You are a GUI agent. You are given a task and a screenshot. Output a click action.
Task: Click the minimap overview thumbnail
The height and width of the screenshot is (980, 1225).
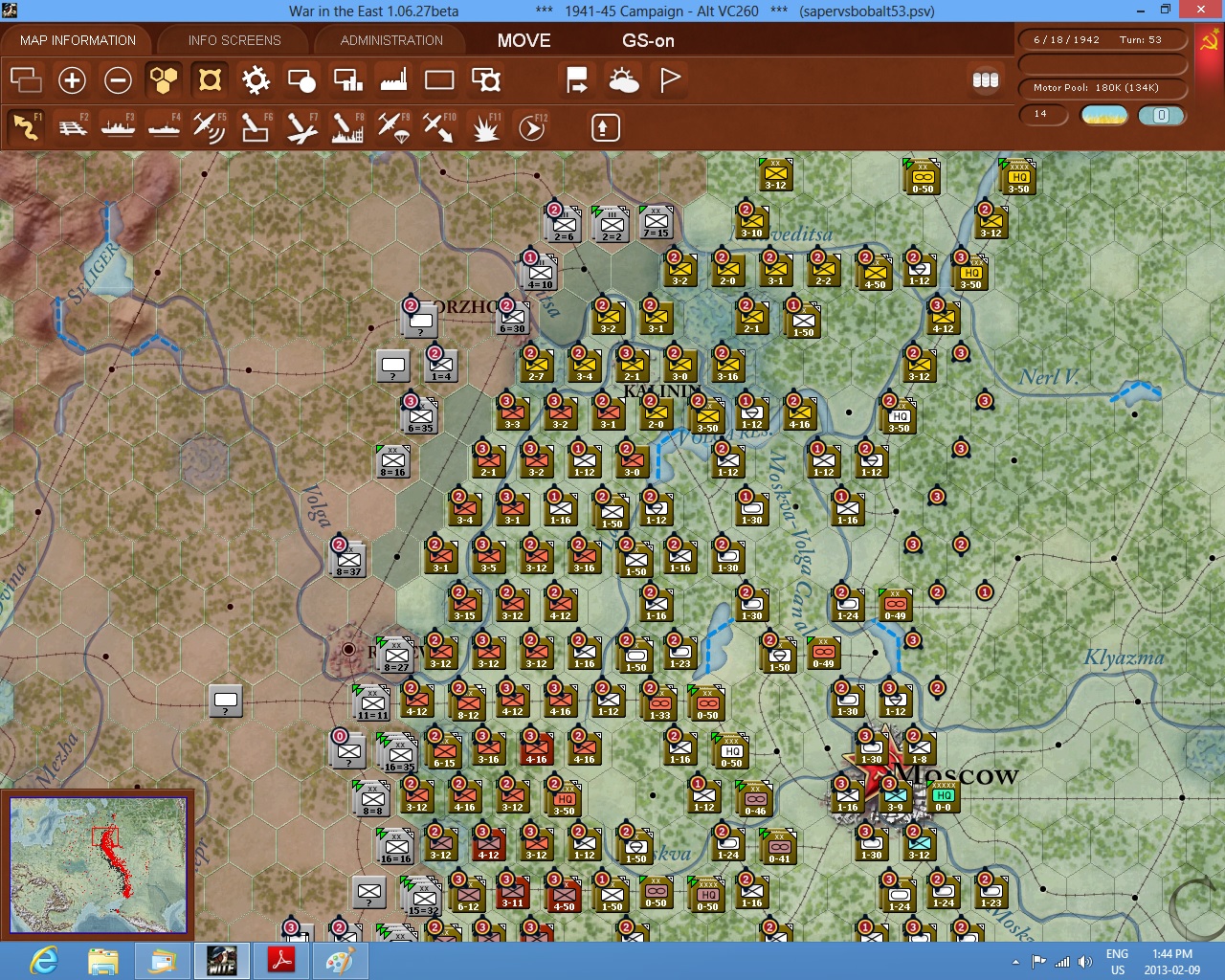[98, 865]
